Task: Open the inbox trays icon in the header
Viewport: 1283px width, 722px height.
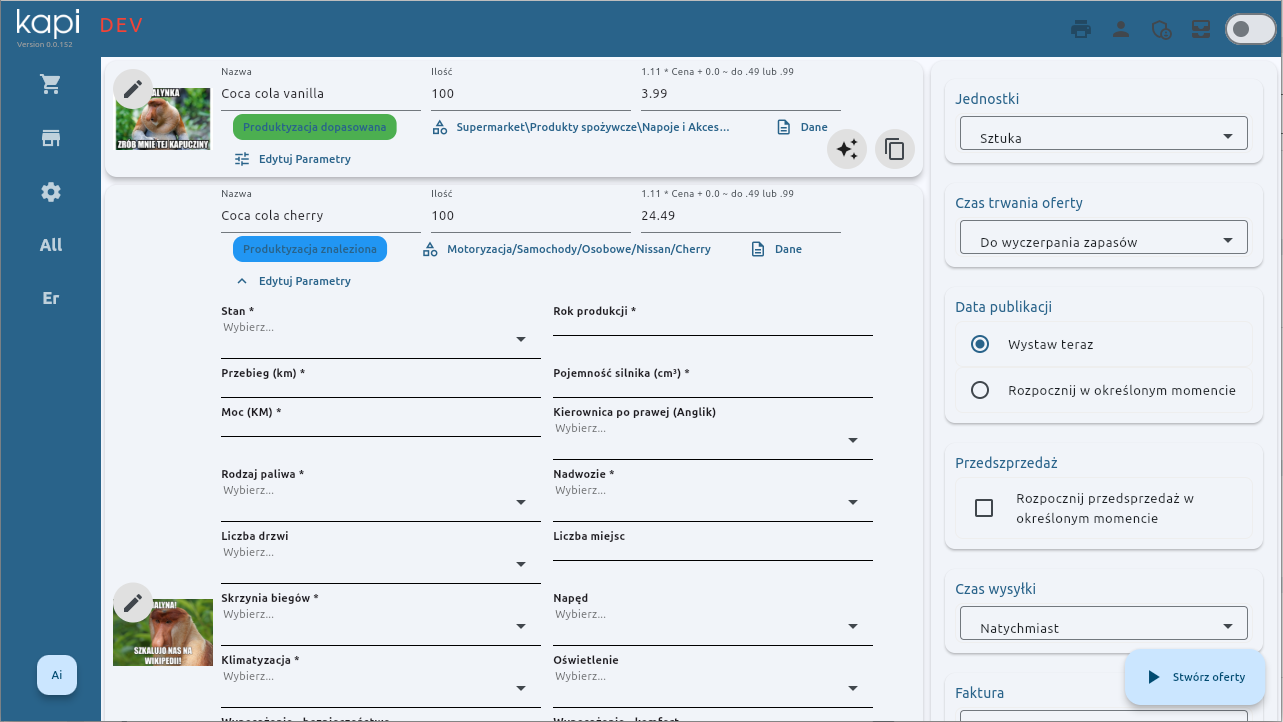Action: (1201, 29)
